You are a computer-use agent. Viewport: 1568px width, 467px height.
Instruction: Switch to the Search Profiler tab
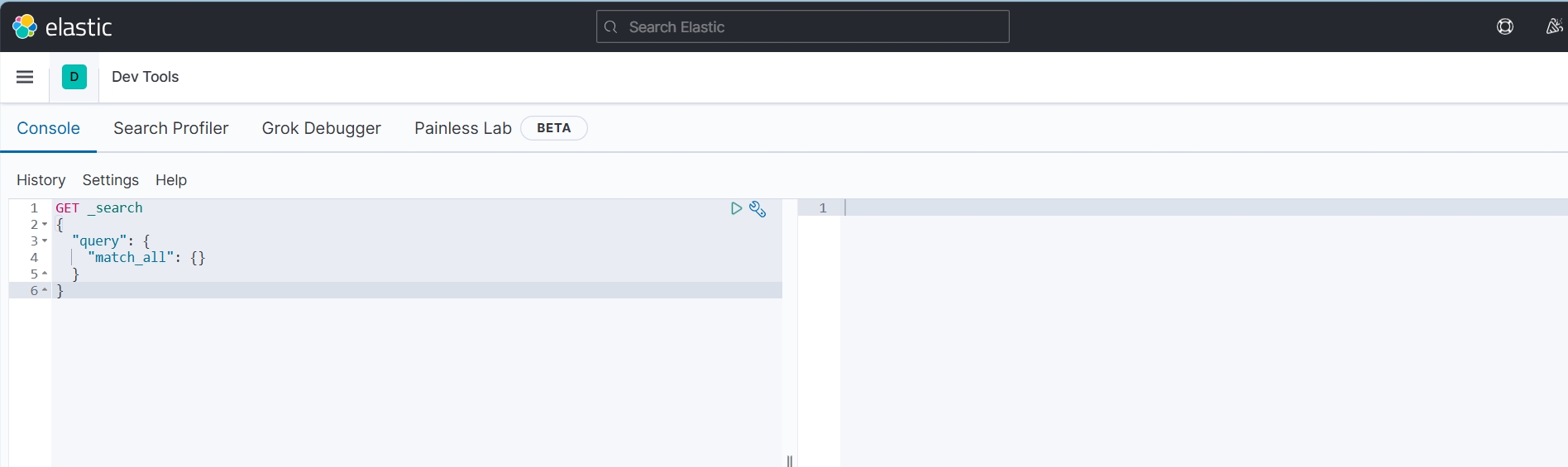[x=170, y=128]
